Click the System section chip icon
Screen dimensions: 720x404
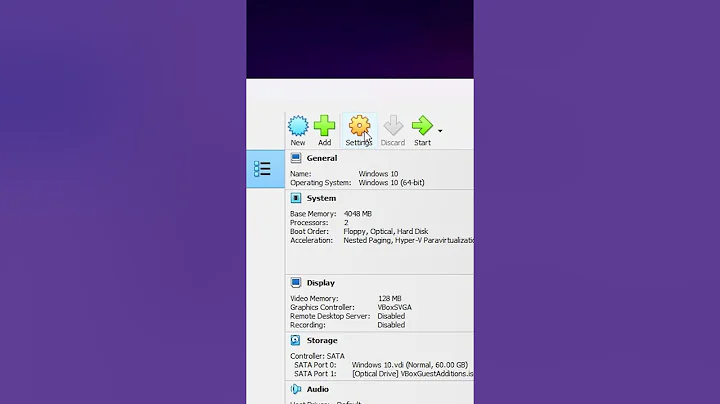296,198
